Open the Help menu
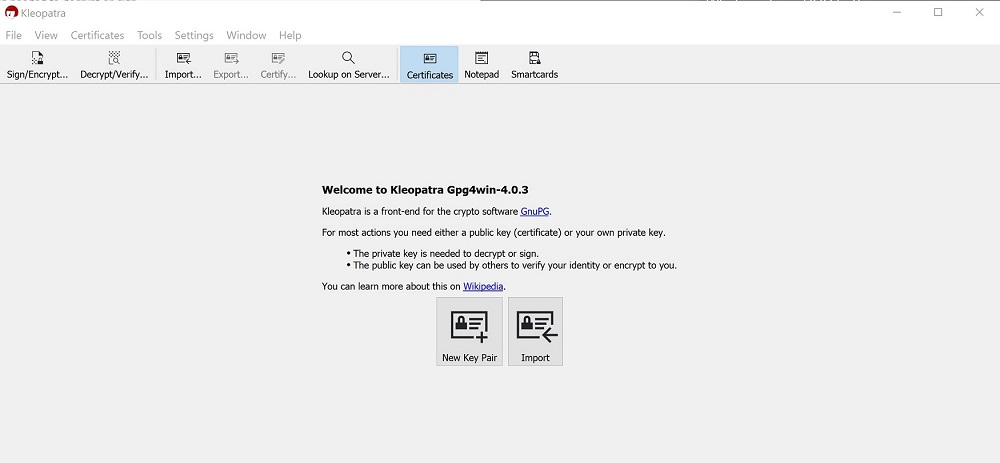1000x463 pixels. coord(290,35)
